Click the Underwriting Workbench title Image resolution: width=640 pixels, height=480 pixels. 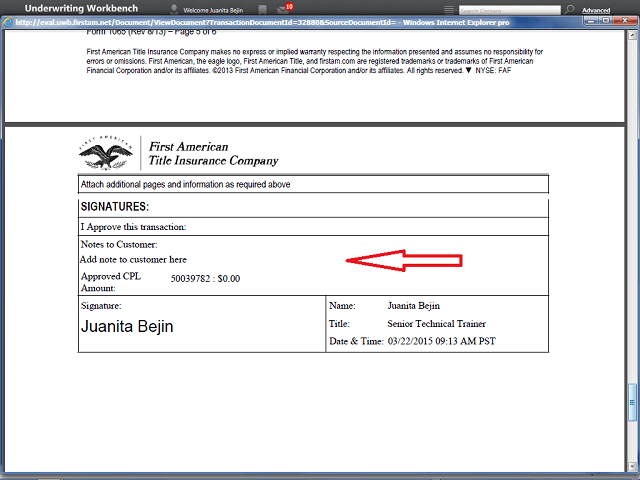pyautogui.click(x=81, y=9)
